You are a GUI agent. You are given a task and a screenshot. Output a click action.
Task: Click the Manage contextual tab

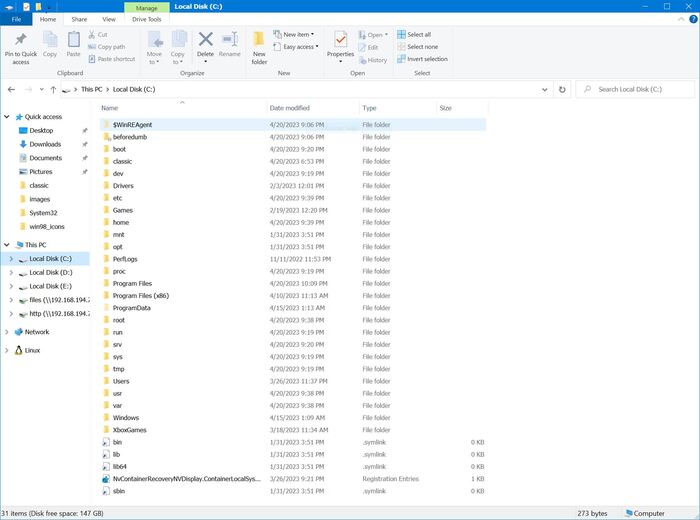(x=146, y=7)
